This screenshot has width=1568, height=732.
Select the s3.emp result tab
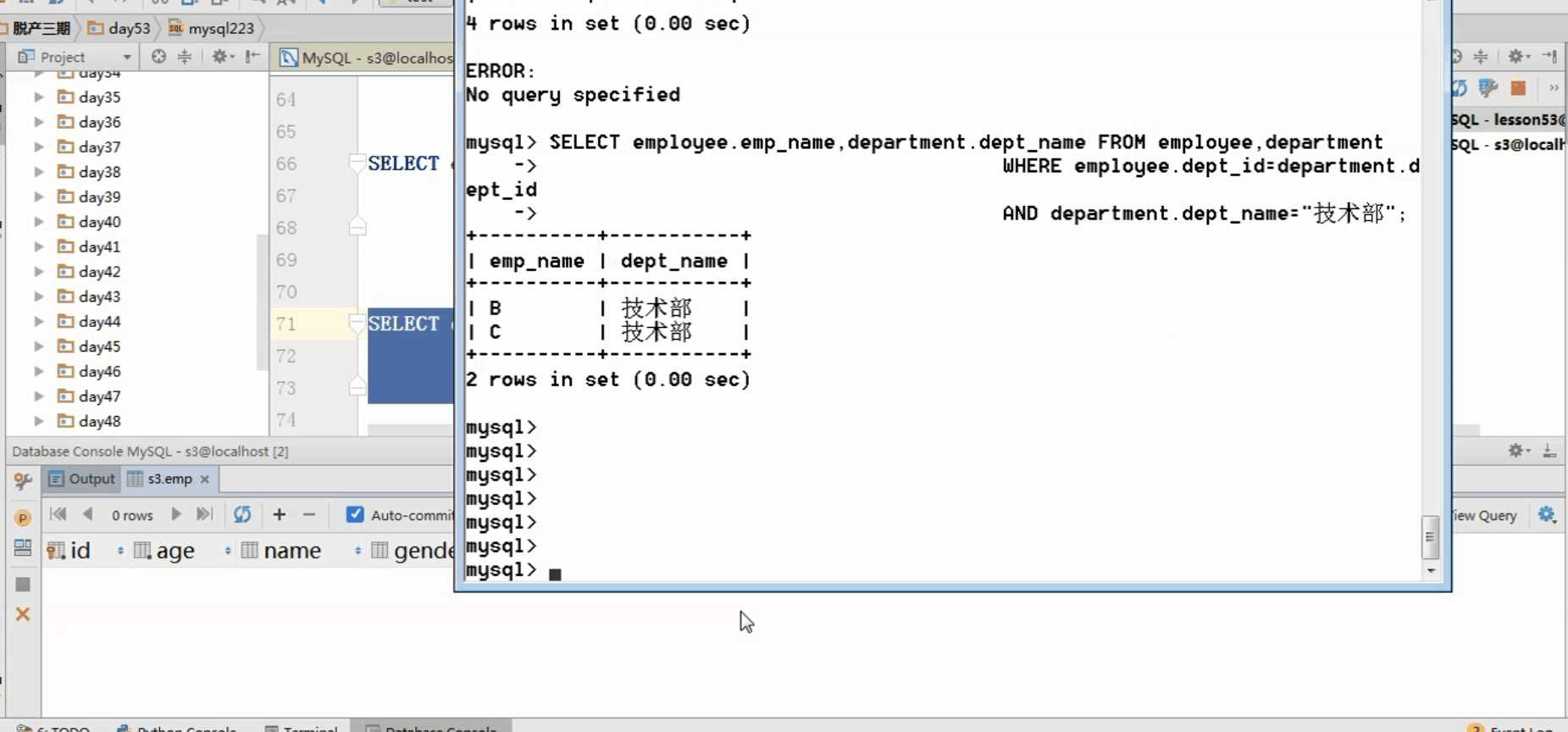(x=169, y=479)
